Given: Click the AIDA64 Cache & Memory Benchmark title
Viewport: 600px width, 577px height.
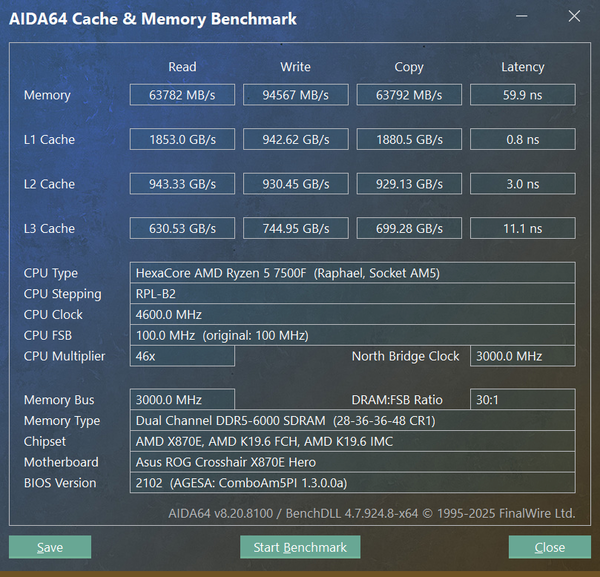Looking at the screenshot, I should (153, 19).
